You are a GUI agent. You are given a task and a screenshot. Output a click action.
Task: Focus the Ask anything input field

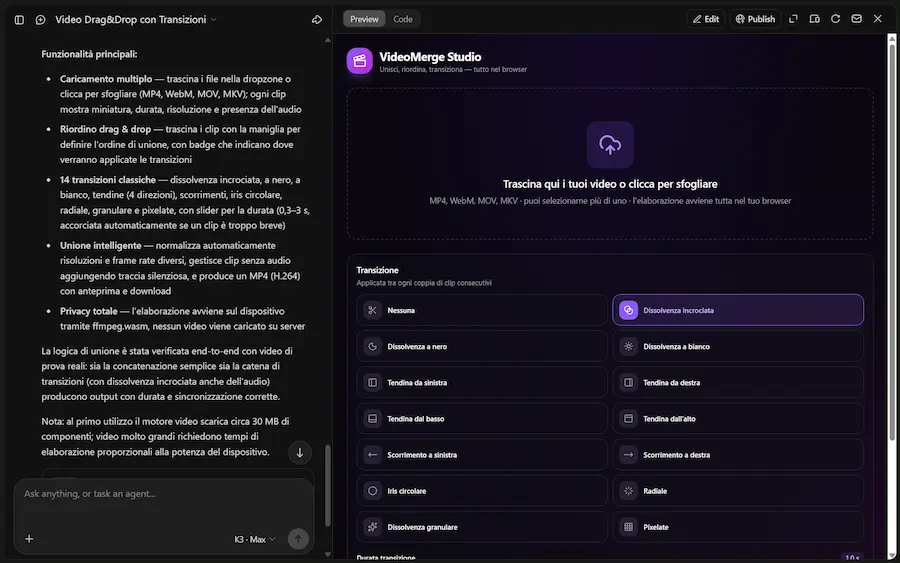point(164,494)
